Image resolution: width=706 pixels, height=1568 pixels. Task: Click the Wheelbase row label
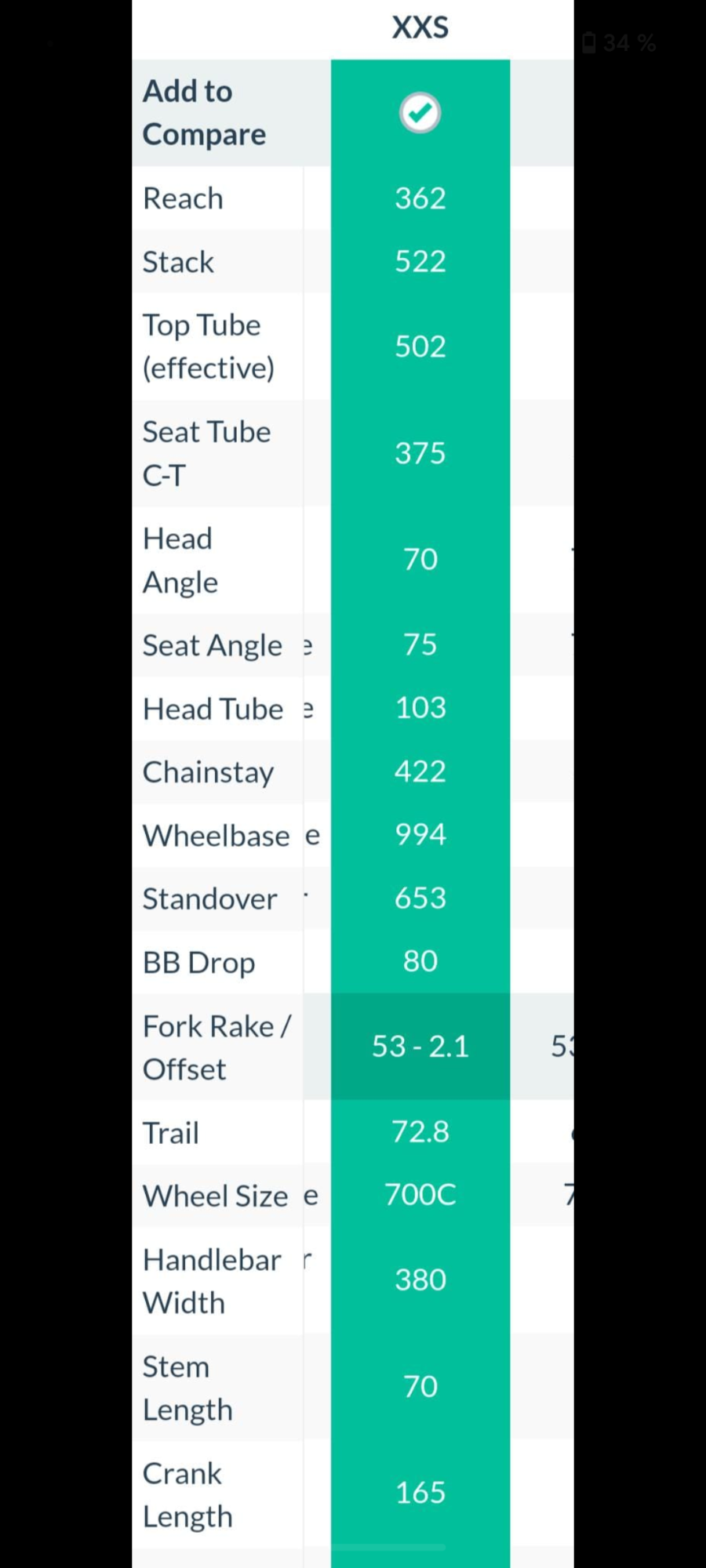coord(216,836)
